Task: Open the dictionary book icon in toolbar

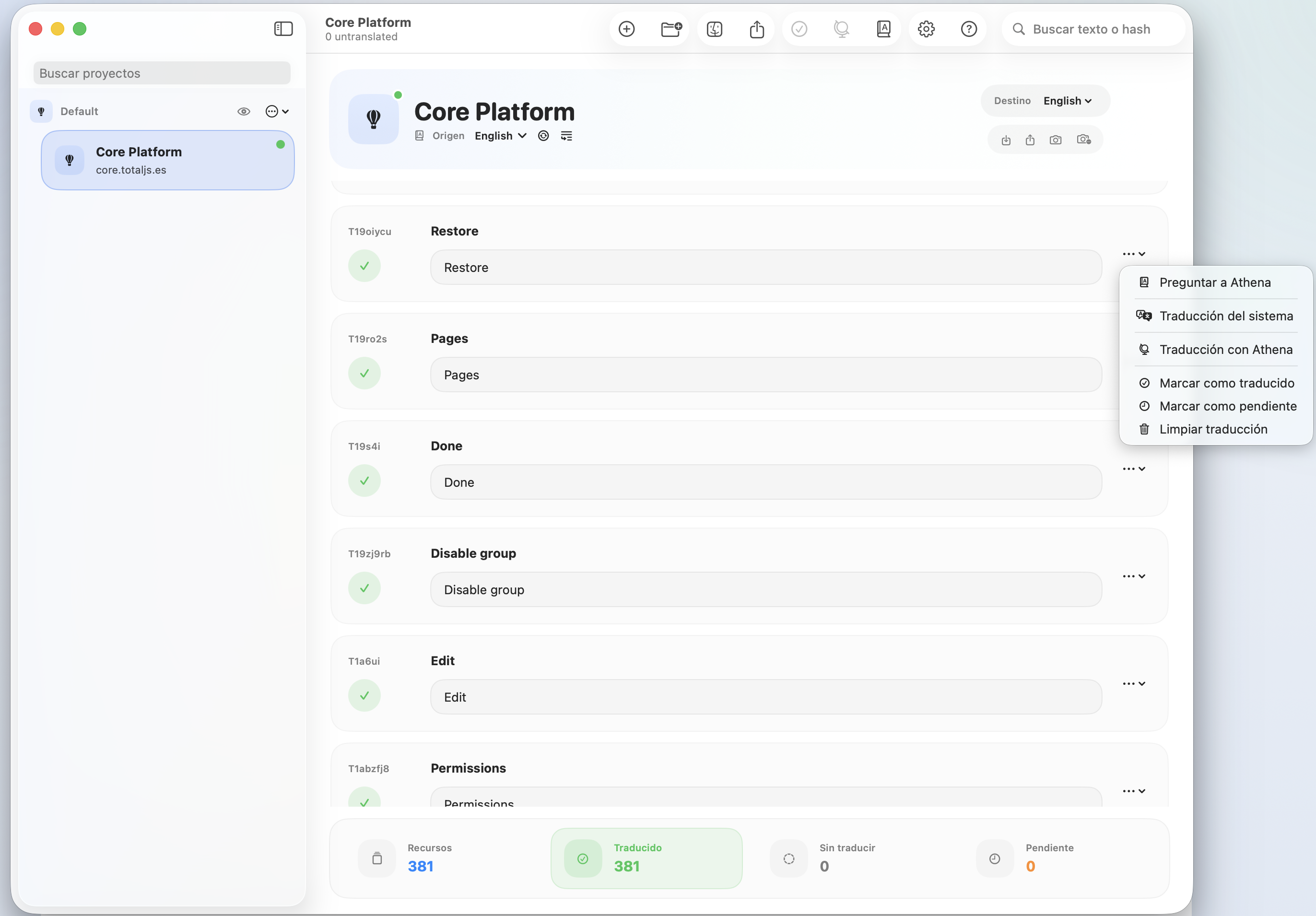Action: point(882,29)
